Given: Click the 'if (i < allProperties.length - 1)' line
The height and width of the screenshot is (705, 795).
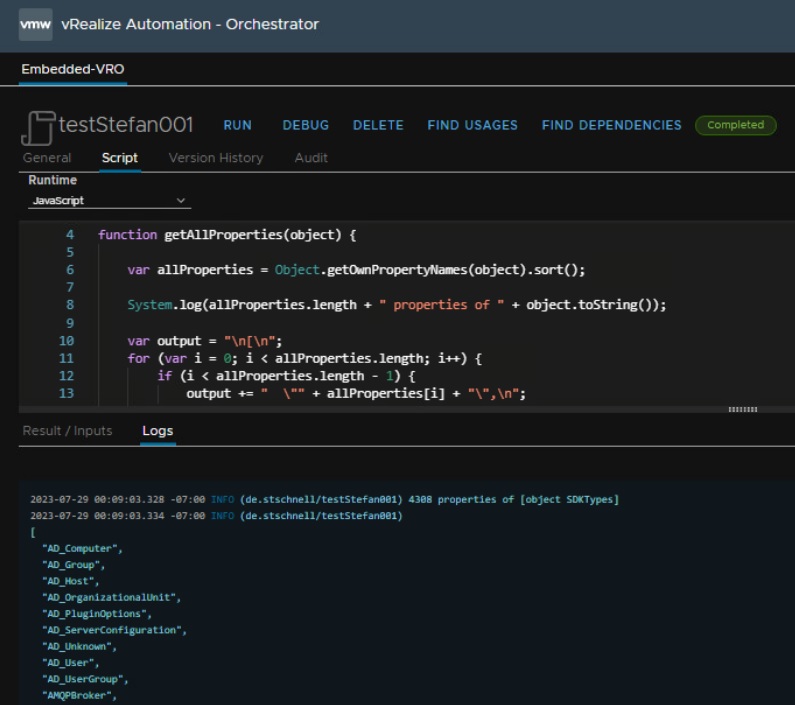Looking at the screenshot, I should tap(286, 376).
